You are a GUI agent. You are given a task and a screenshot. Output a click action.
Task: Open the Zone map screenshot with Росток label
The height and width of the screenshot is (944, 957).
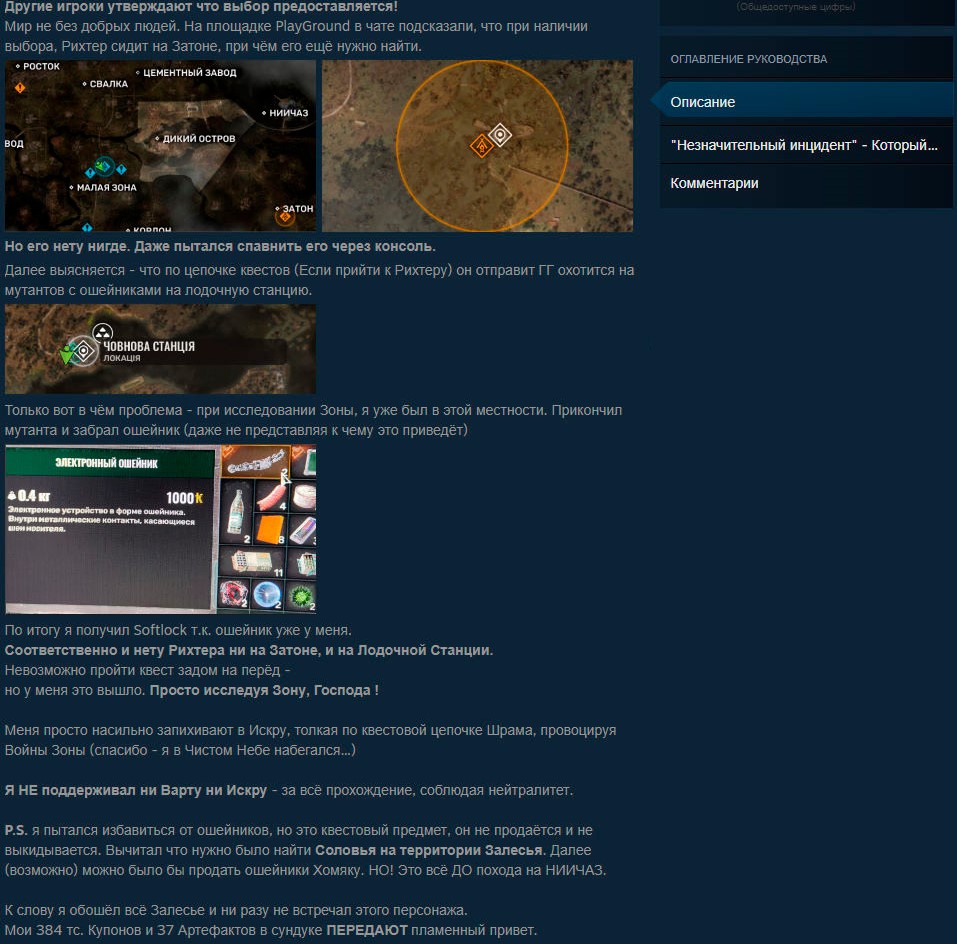click(161, 145)
